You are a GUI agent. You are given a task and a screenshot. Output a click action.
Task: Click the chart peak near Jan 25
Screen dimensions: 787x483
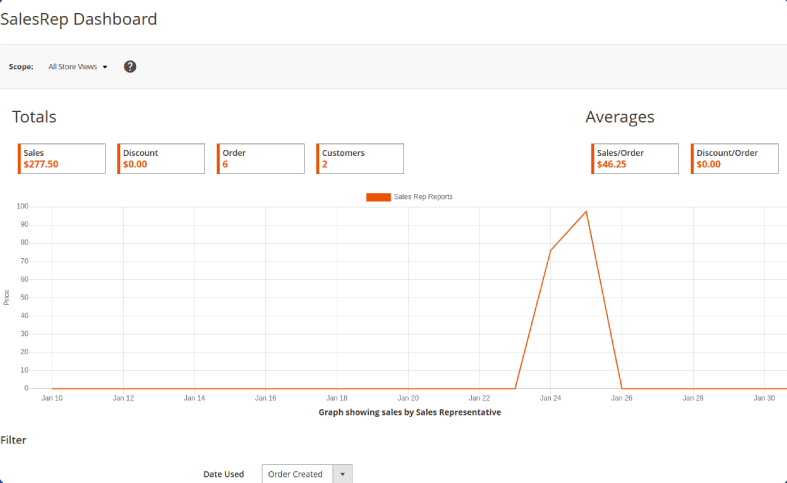pos(586,211)
